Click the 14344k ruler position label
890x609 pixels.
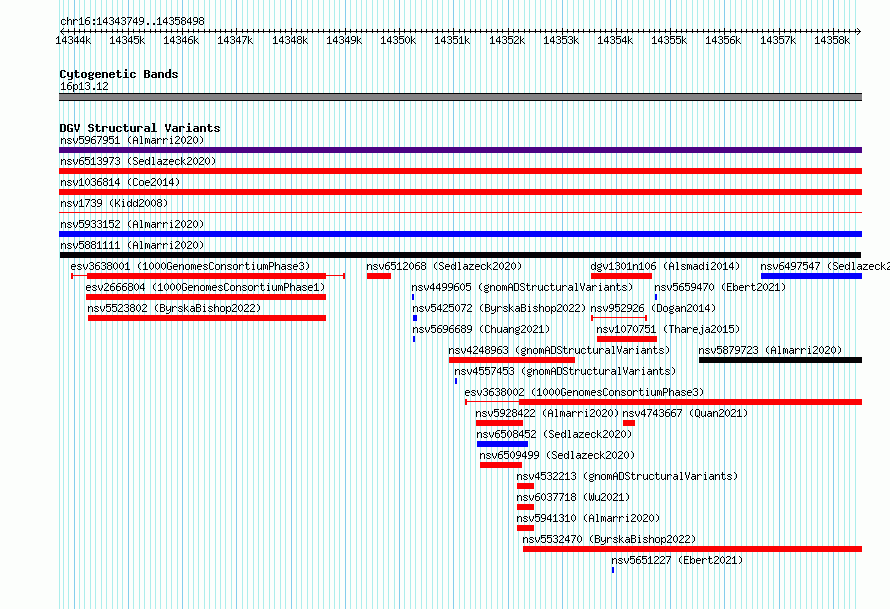pos(73,40)
